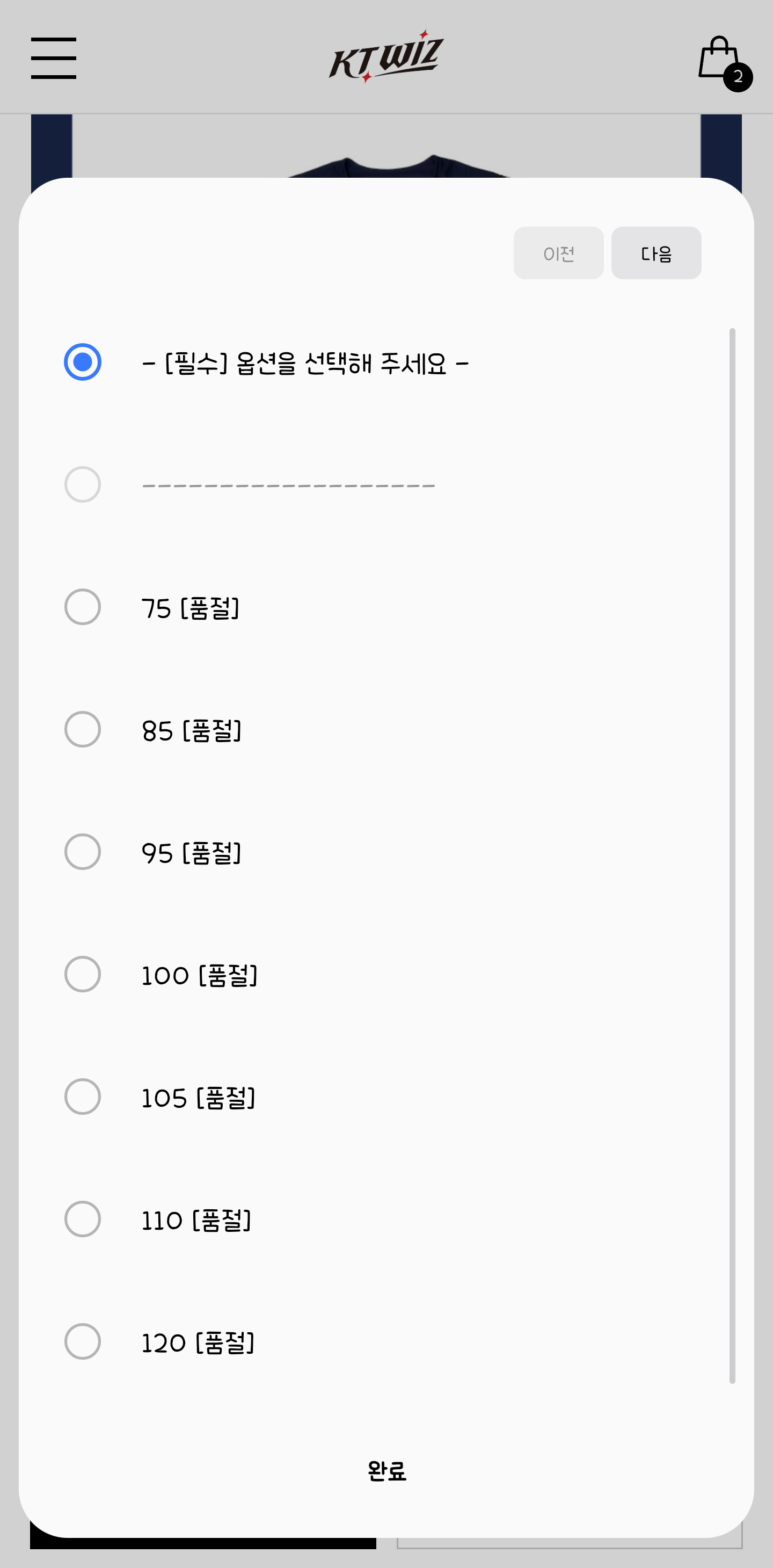Image resolution: width=773 pixels, height=1568 pixels.
Task: Click the dashed separator option radio
Action: (x=83, y=484)
